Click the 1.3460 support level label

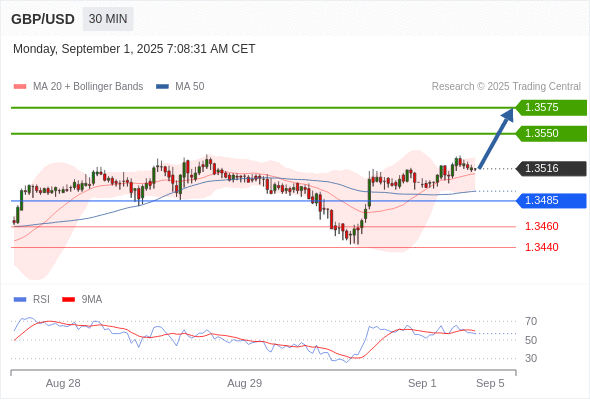(x=541, y=227)
